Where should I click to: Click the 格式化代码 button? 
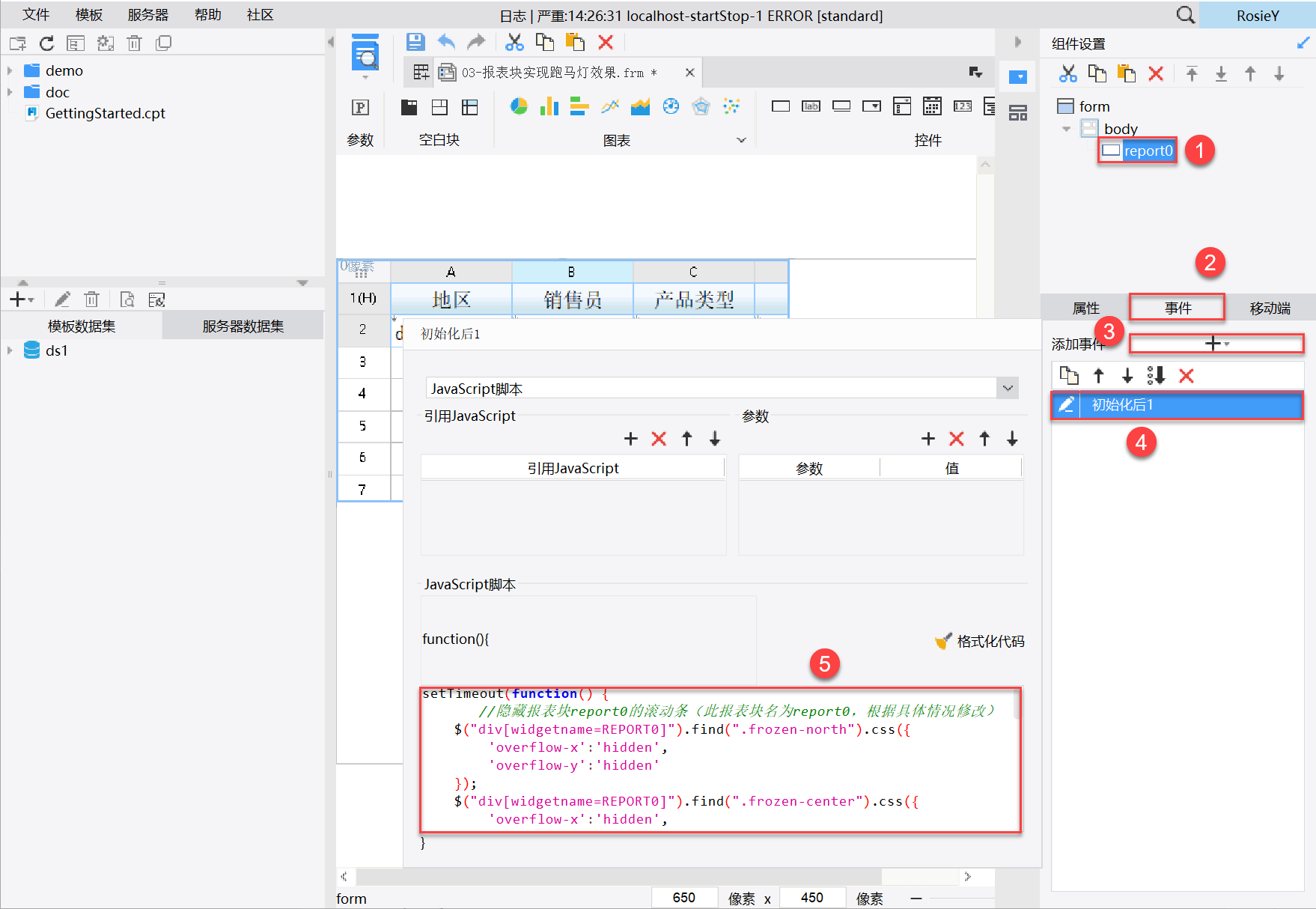point(980,642)
